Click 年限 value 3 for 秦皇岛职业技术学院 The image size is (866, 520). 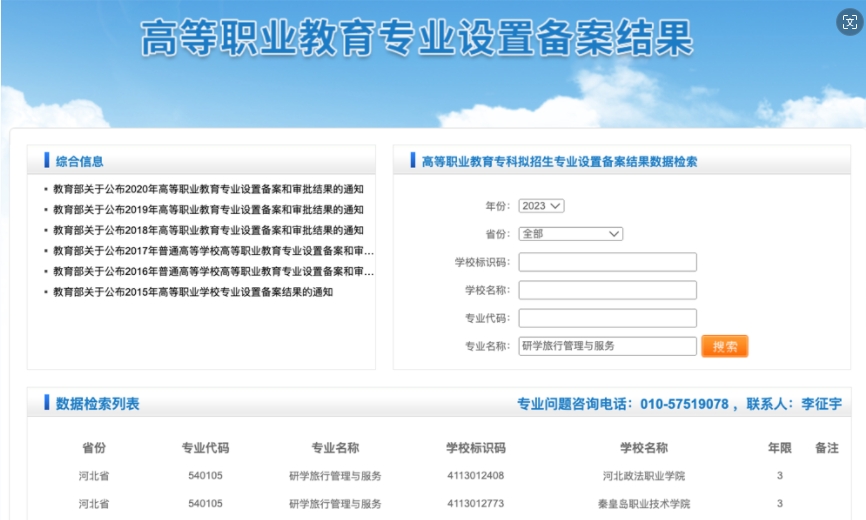[780, 504]
